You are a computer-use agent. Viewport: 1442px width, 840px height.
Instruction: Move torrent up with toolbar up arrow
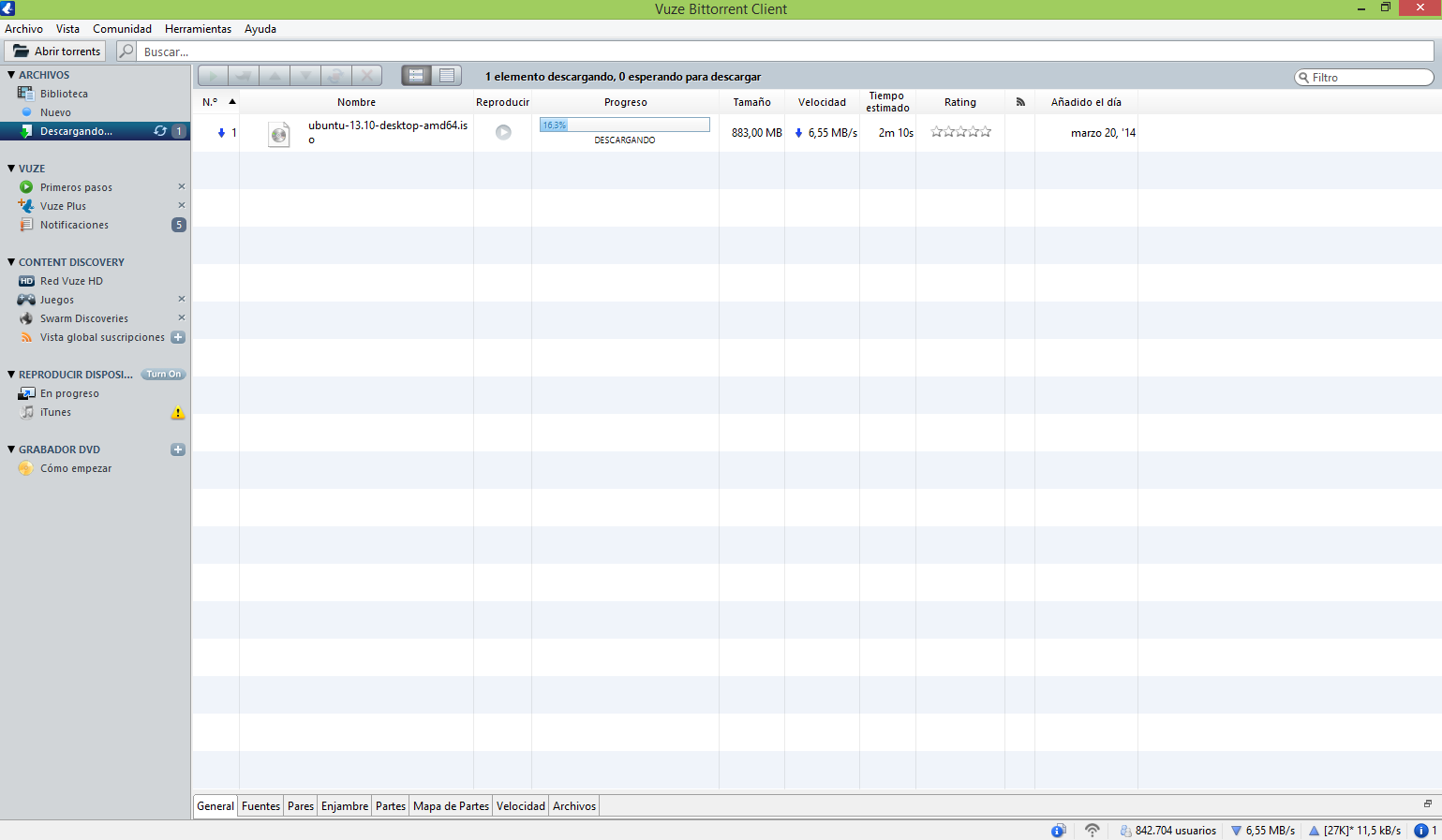point(275,76)
